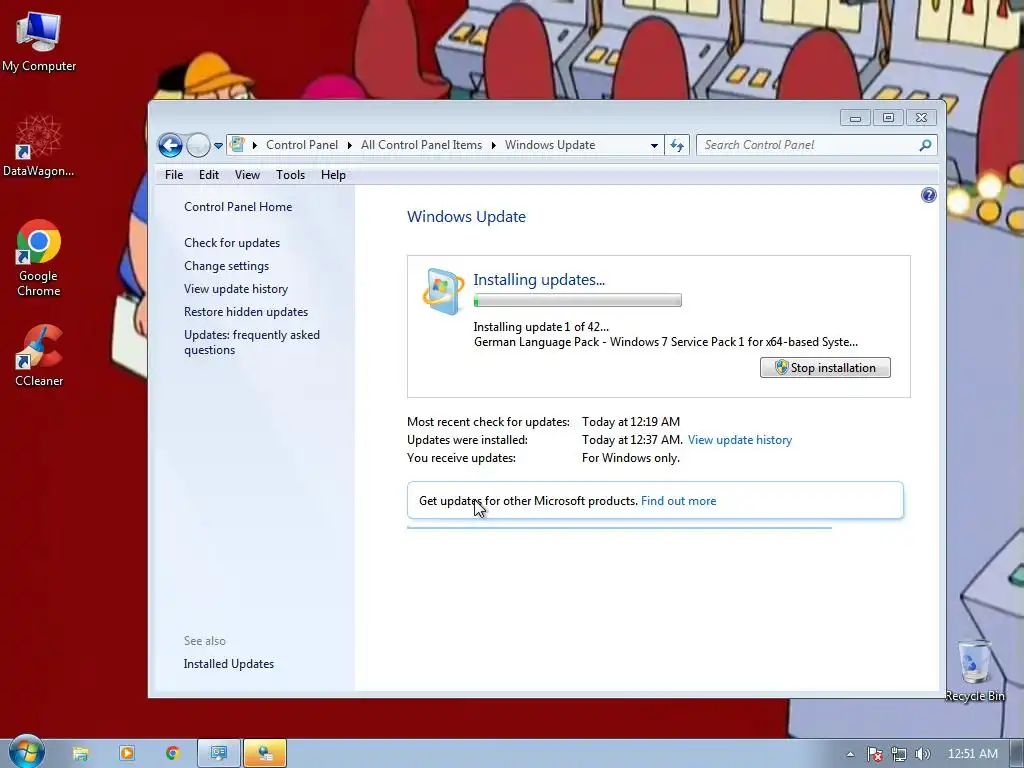Viewport: 1024px width, 768px height.
Task: Click Find out more link
Action: click(x=679, y=501)
